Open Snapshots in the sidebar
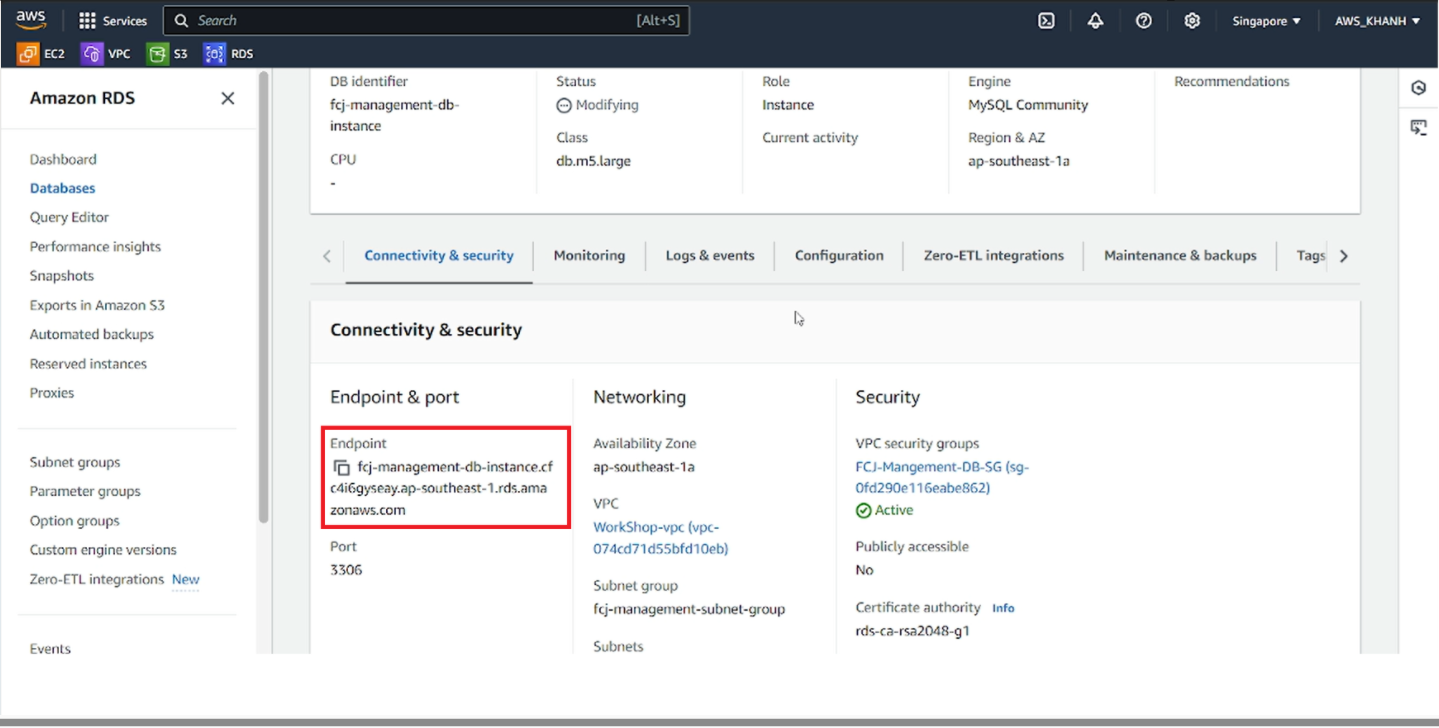This screenshot has width=1439, height=728. click(x=61, y=275)
